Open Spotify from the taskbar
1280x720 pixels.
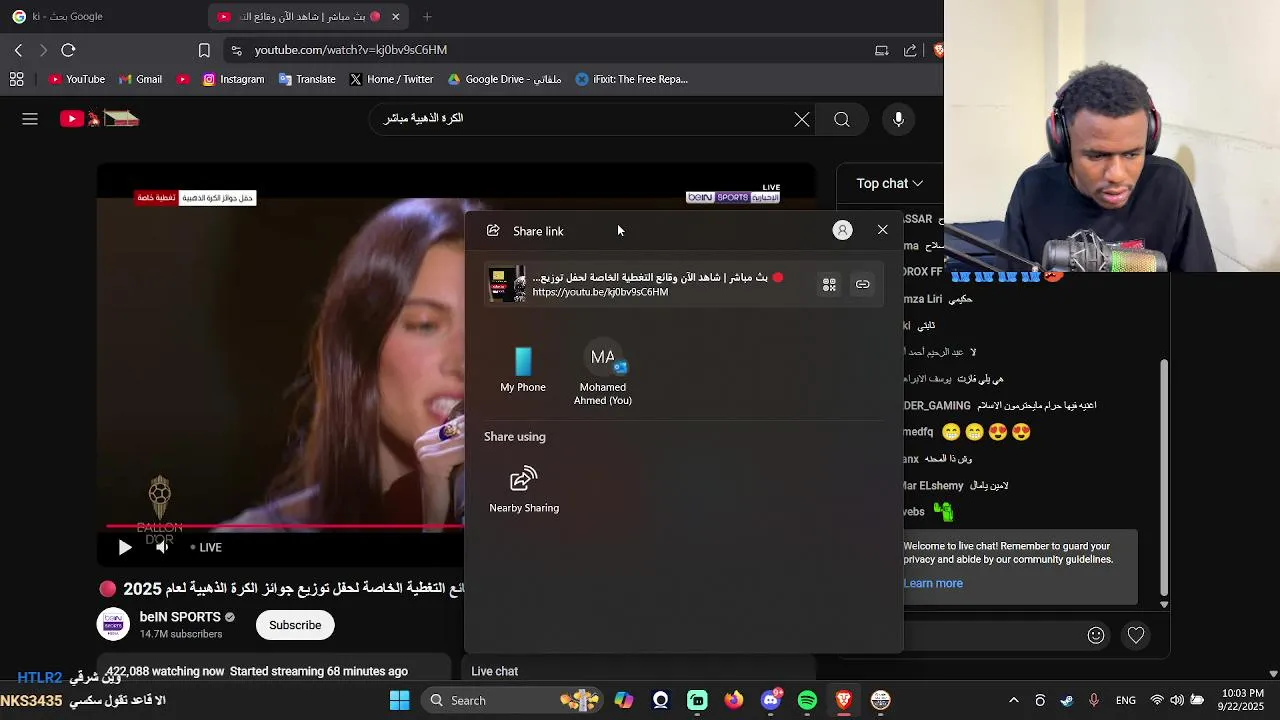pyautogui.click(x=807, y=700)
